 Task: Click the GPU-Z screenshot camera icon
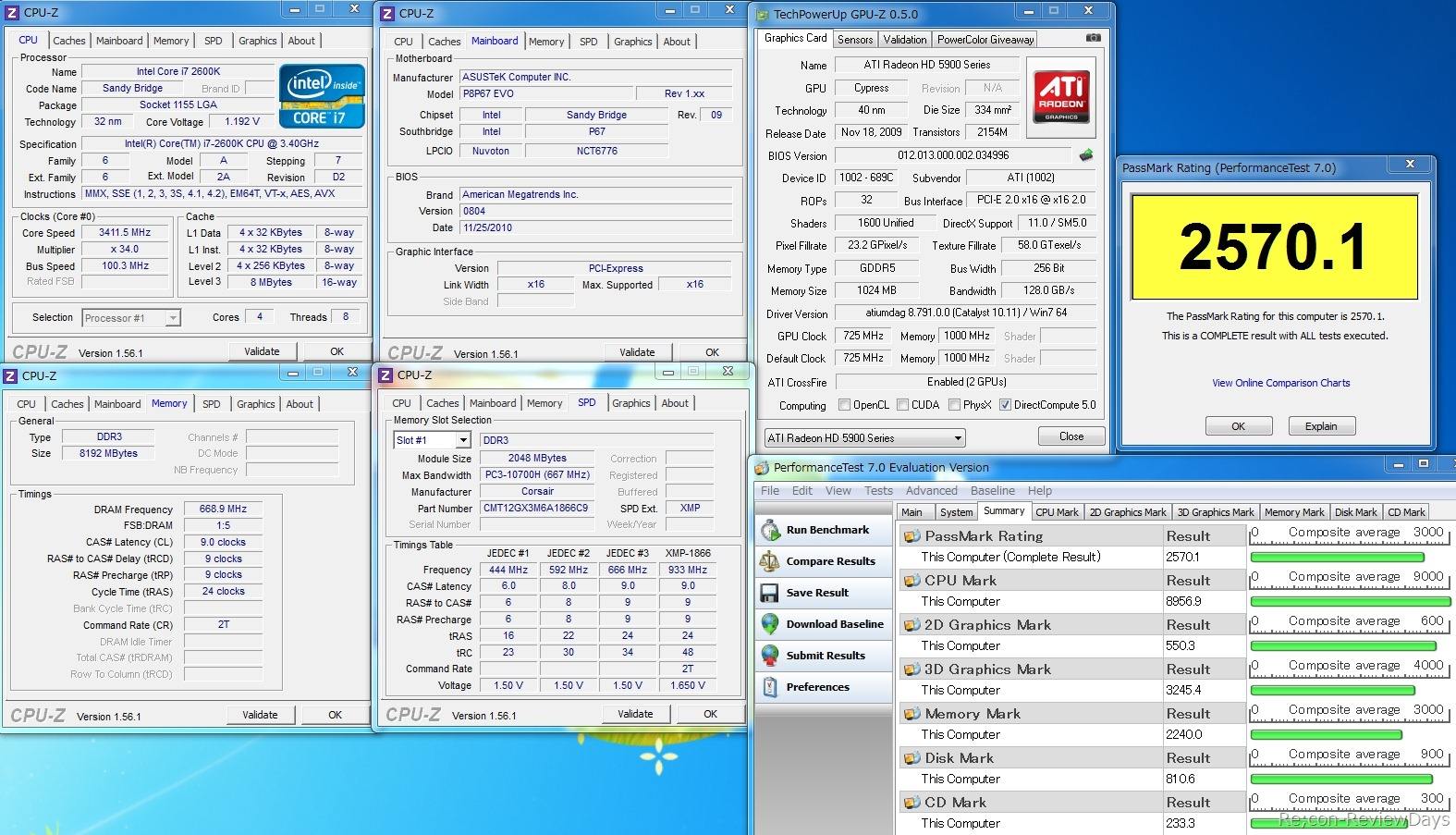[x=1093, y=38]
